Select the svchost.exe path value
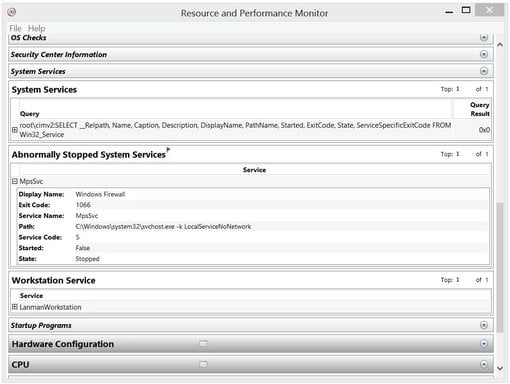 click(163, 227)
